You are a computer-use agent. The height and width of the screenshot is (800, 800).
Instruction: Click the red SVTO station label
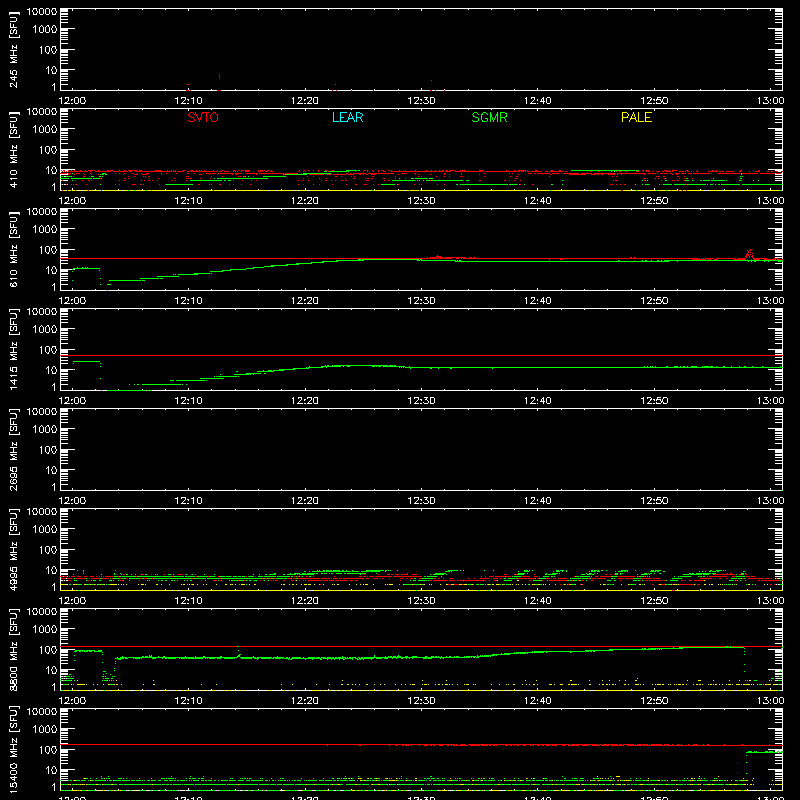203,117
